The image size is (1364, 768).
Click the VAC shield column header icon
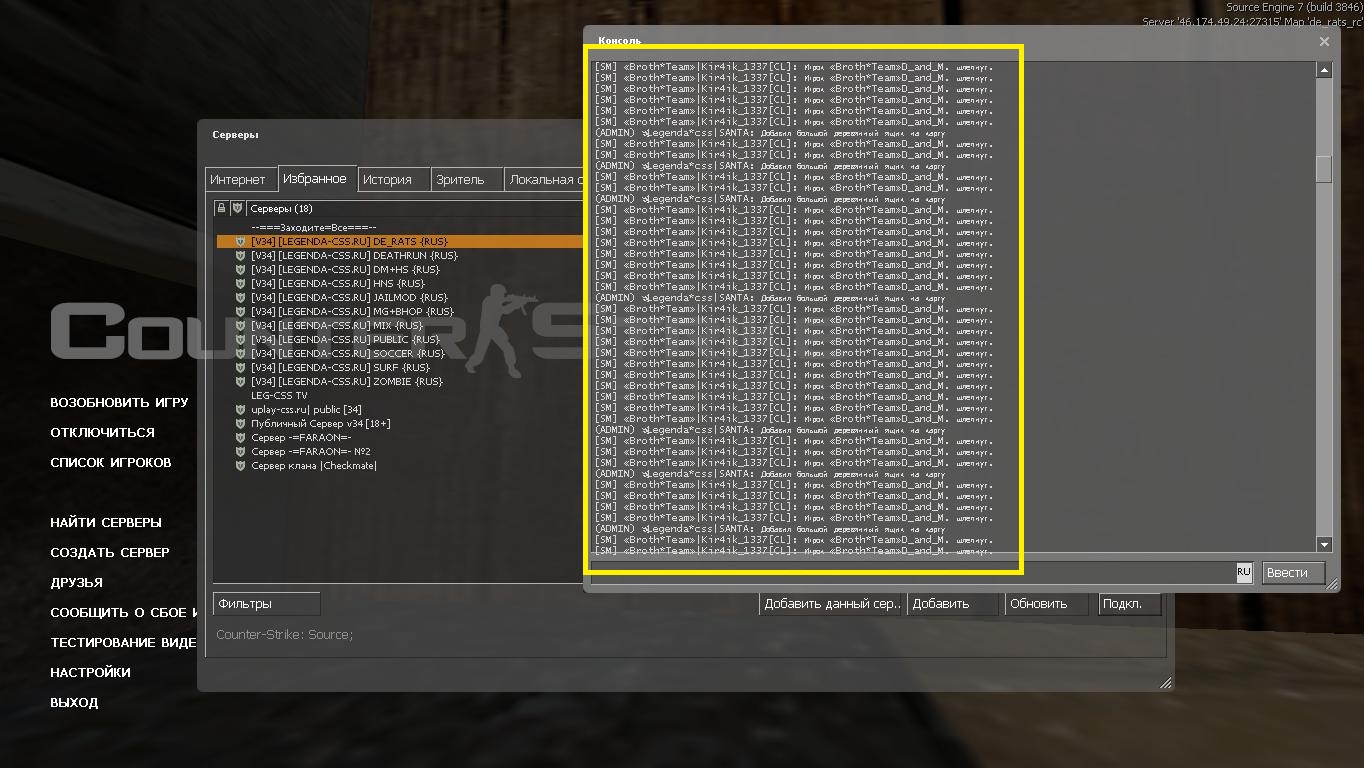tap(237, 208)
